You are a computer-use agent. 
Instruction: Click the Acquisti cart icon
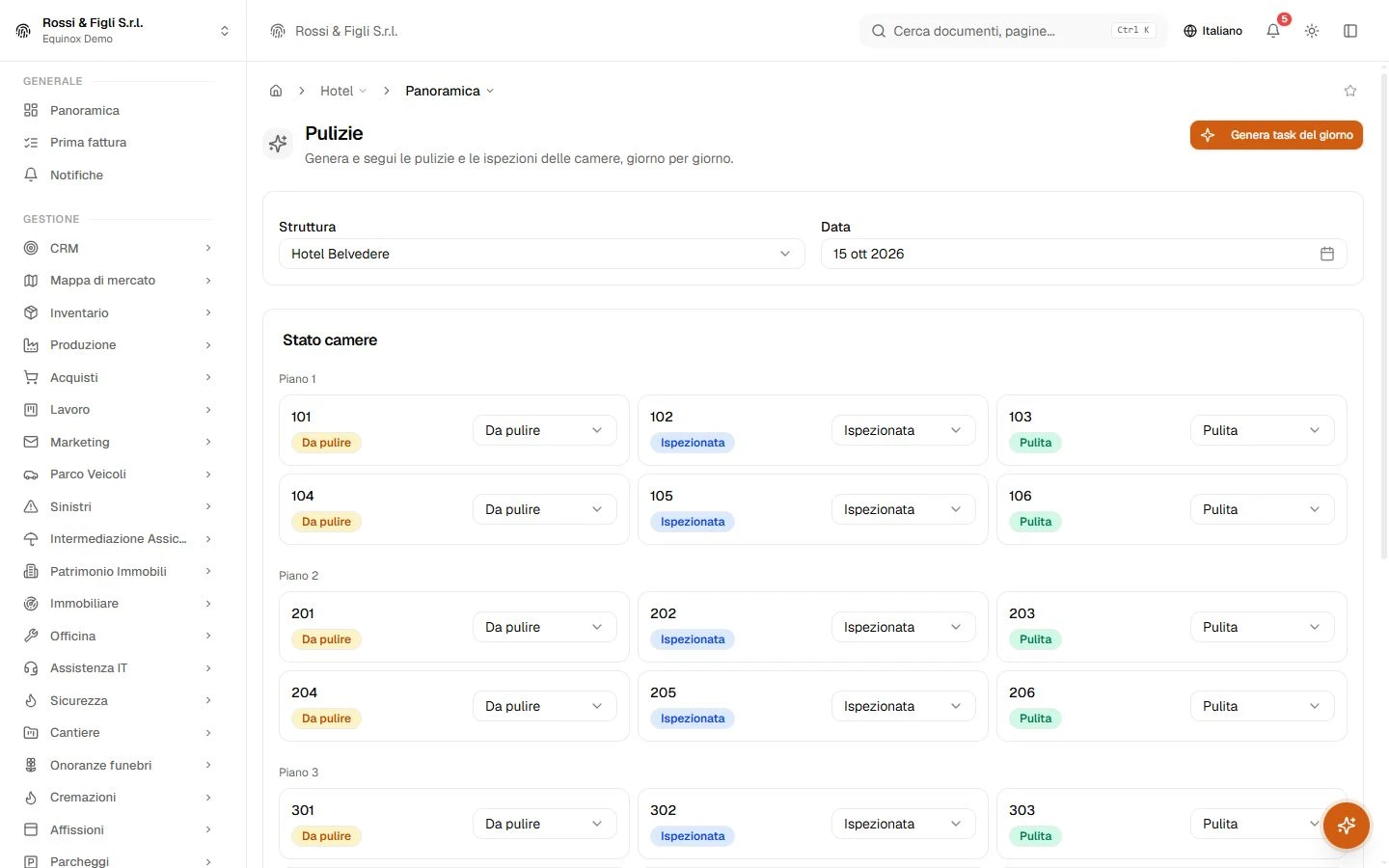31,377
